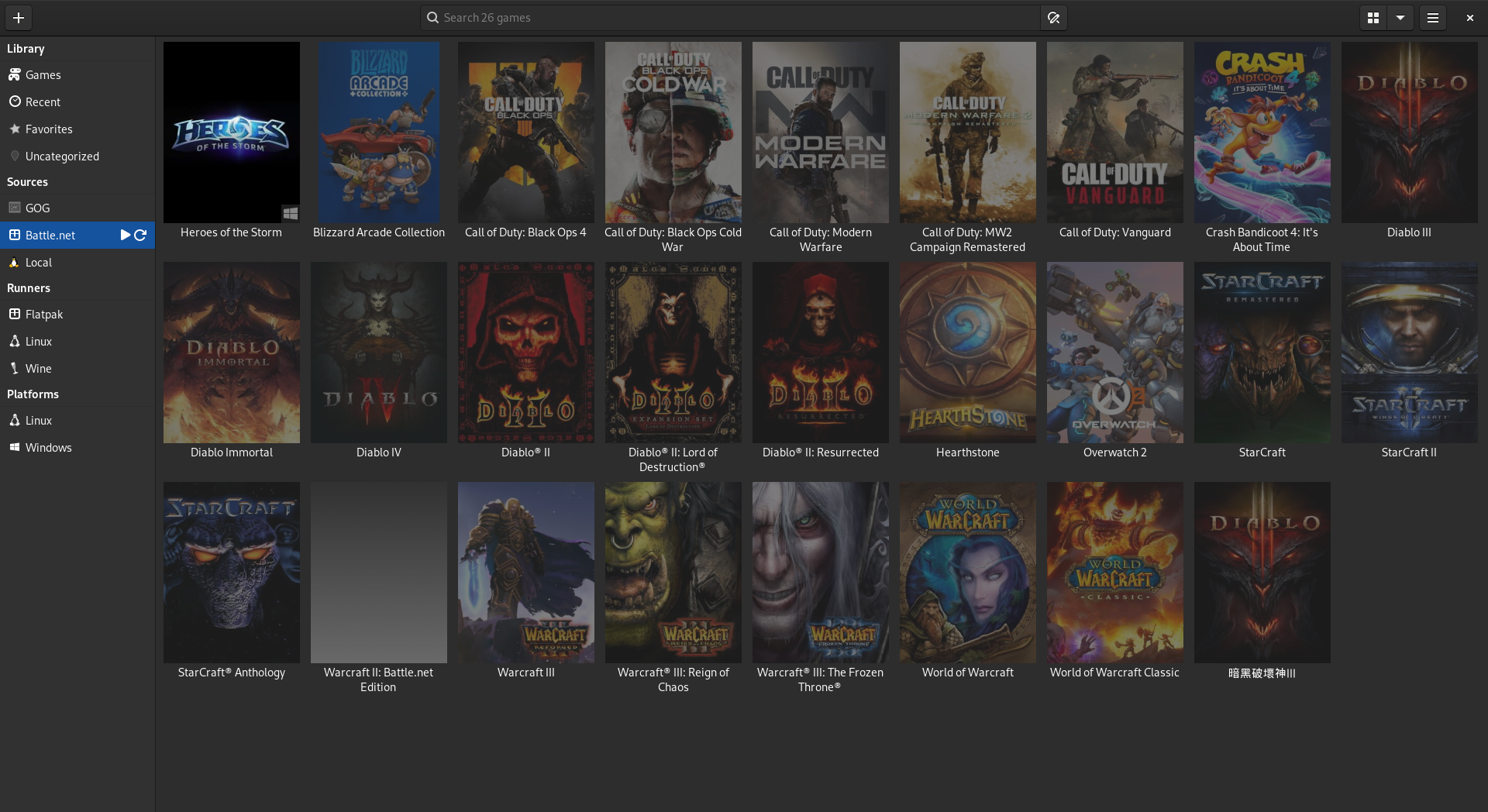Toggle the hidden games eye-slash icon
Viewport: 1488px width, 812px height.
pos(1053,17)
